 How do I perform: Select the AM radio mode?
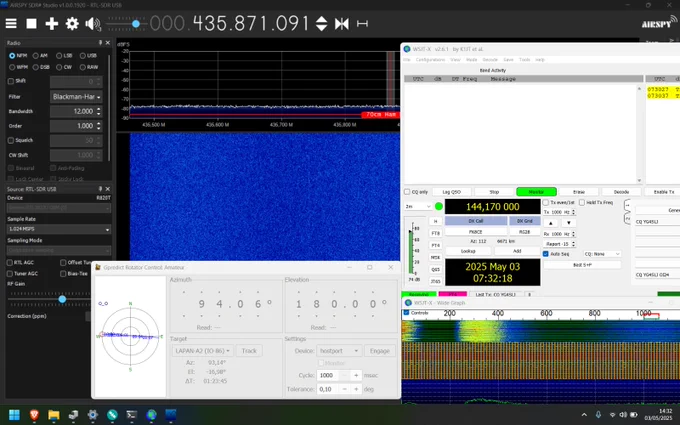(40, 56)
